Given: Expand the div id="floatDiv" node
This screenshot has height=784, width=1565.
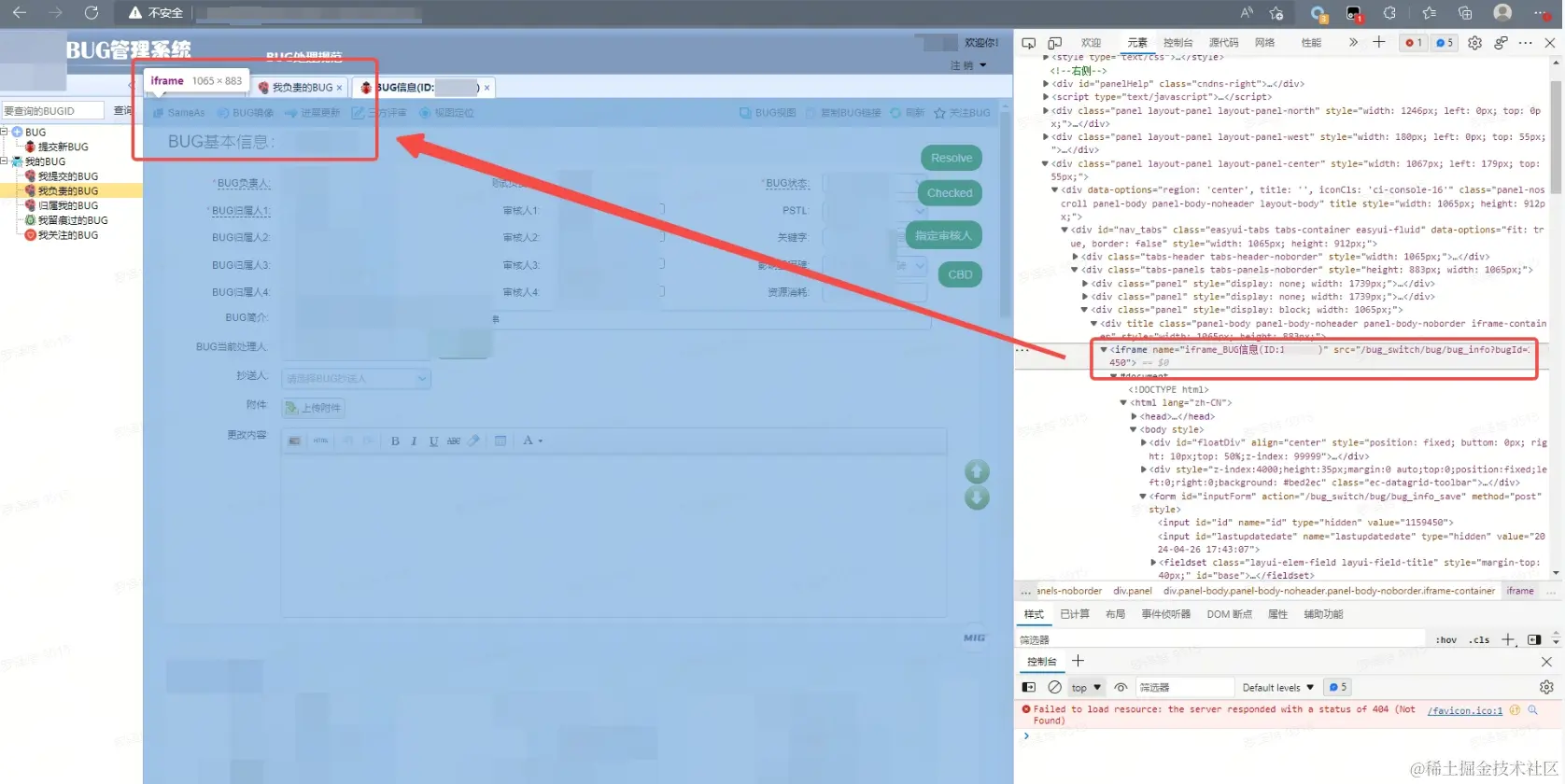Looking at the screenshot, I should pos(1144,443).
